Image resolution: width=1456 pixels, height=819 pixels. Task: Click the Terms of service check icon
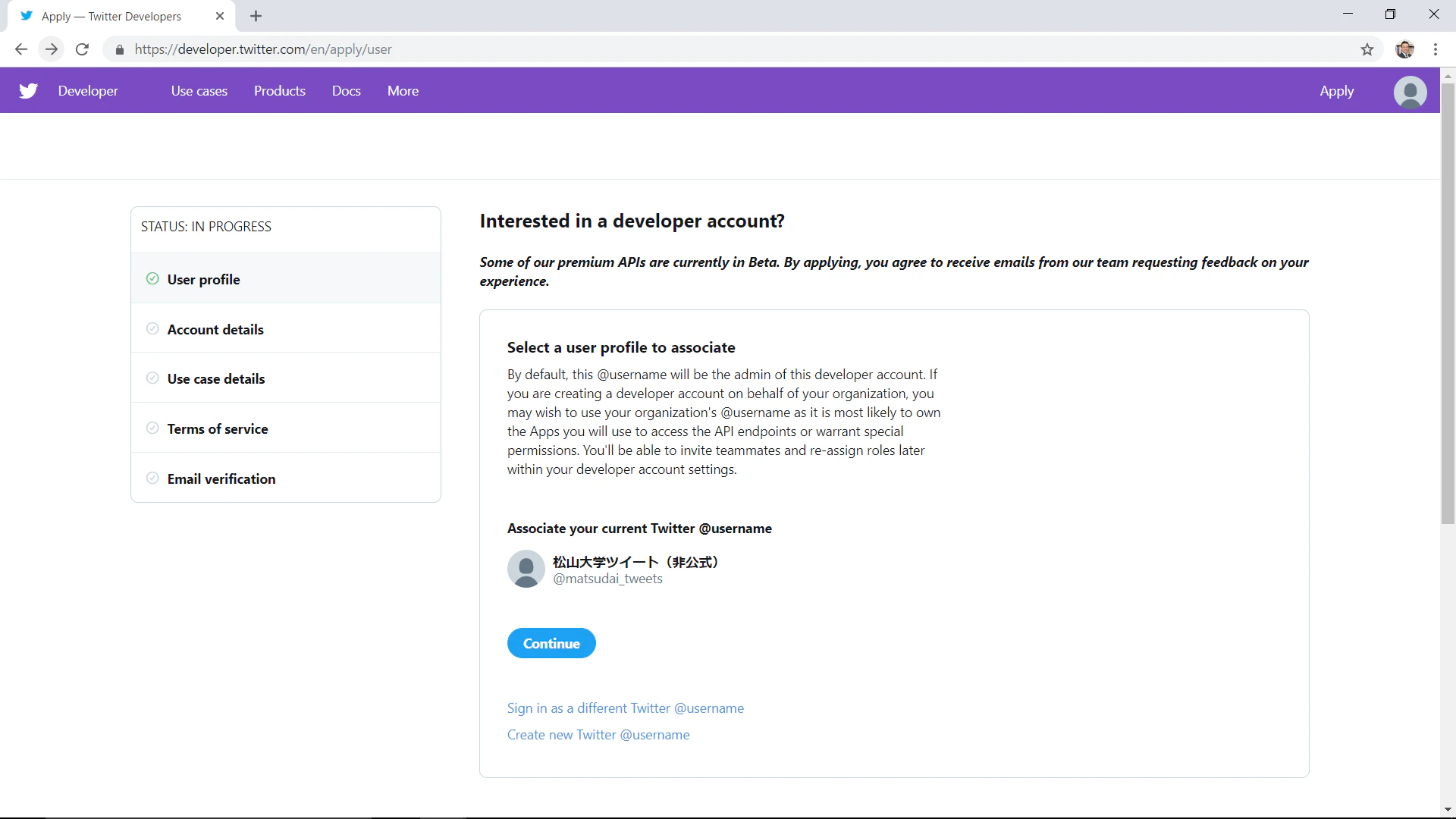[x=152, y=428]
